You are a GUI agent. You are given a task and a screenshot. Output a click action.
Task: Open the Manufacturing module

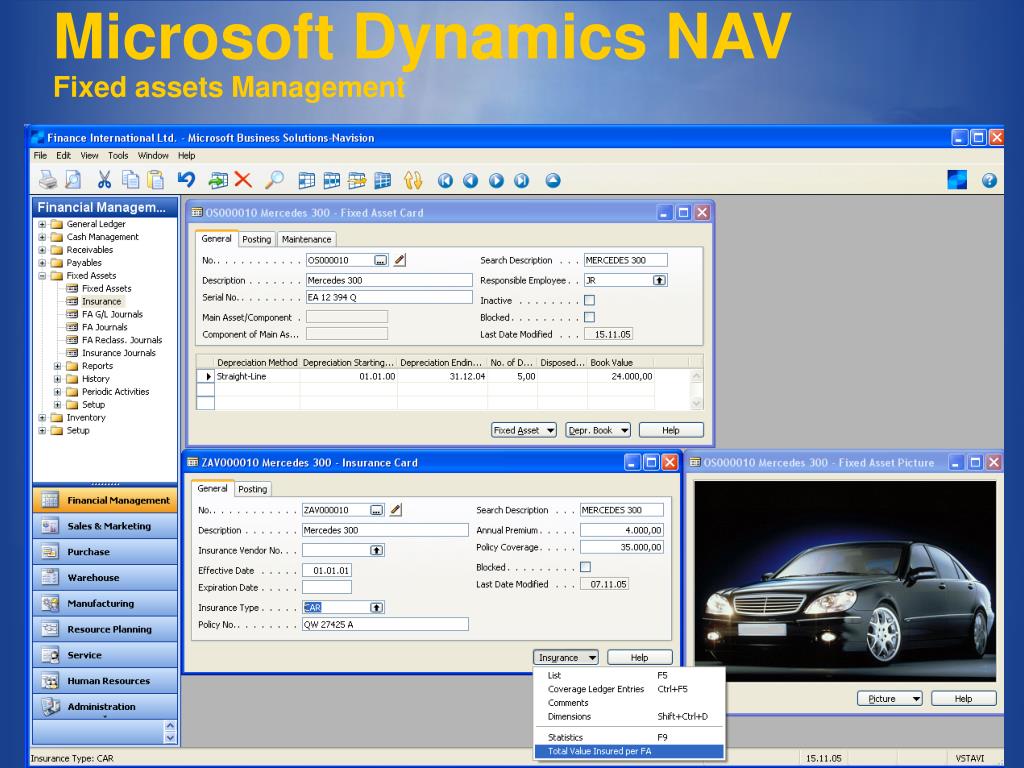click(105, 603)
